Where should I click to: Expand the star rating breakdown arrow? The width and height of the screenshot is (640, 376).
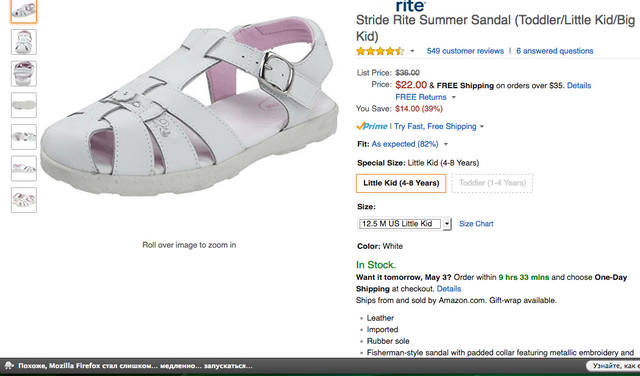(x=412, y=51)
